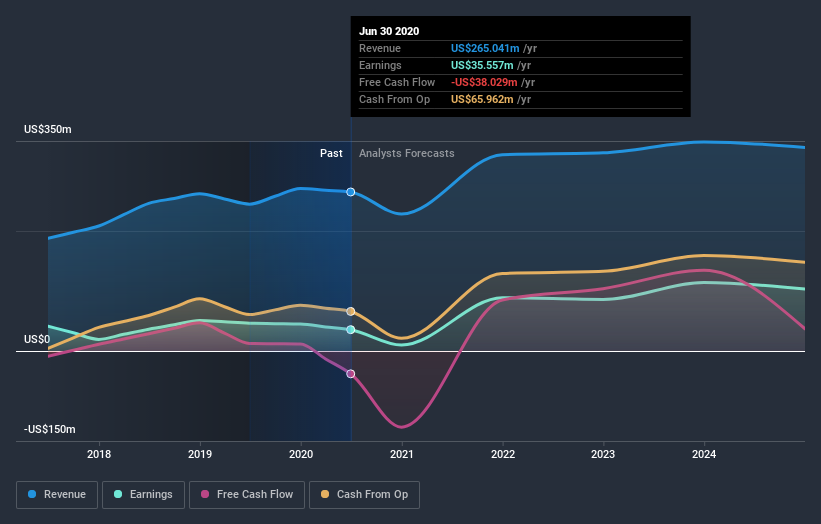The height and width of the screenshot is (524, 821).
Task: Click the 2018 x-axis label
Action: click(99, 454)
